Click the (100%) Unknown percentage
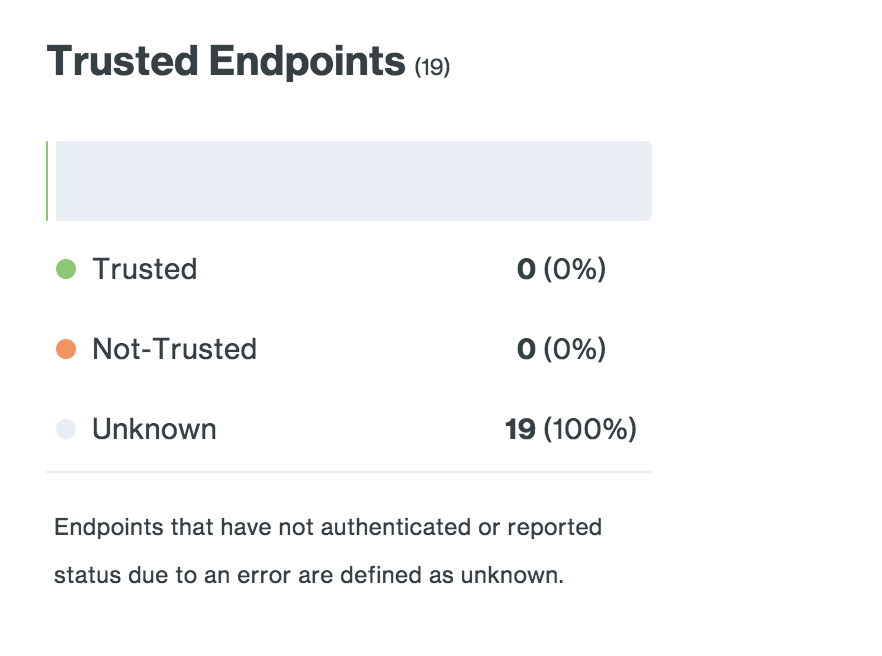 pyautogui.click(x=590, y=429)
